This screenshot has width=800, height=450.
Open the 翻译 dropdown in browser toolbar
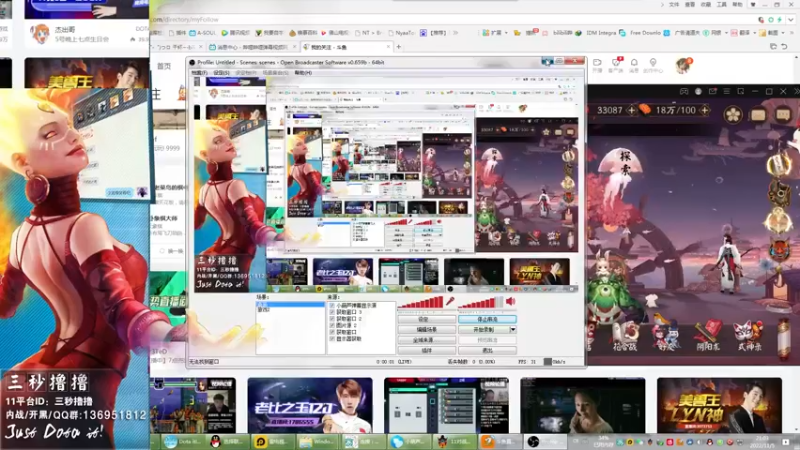(741, 33)
